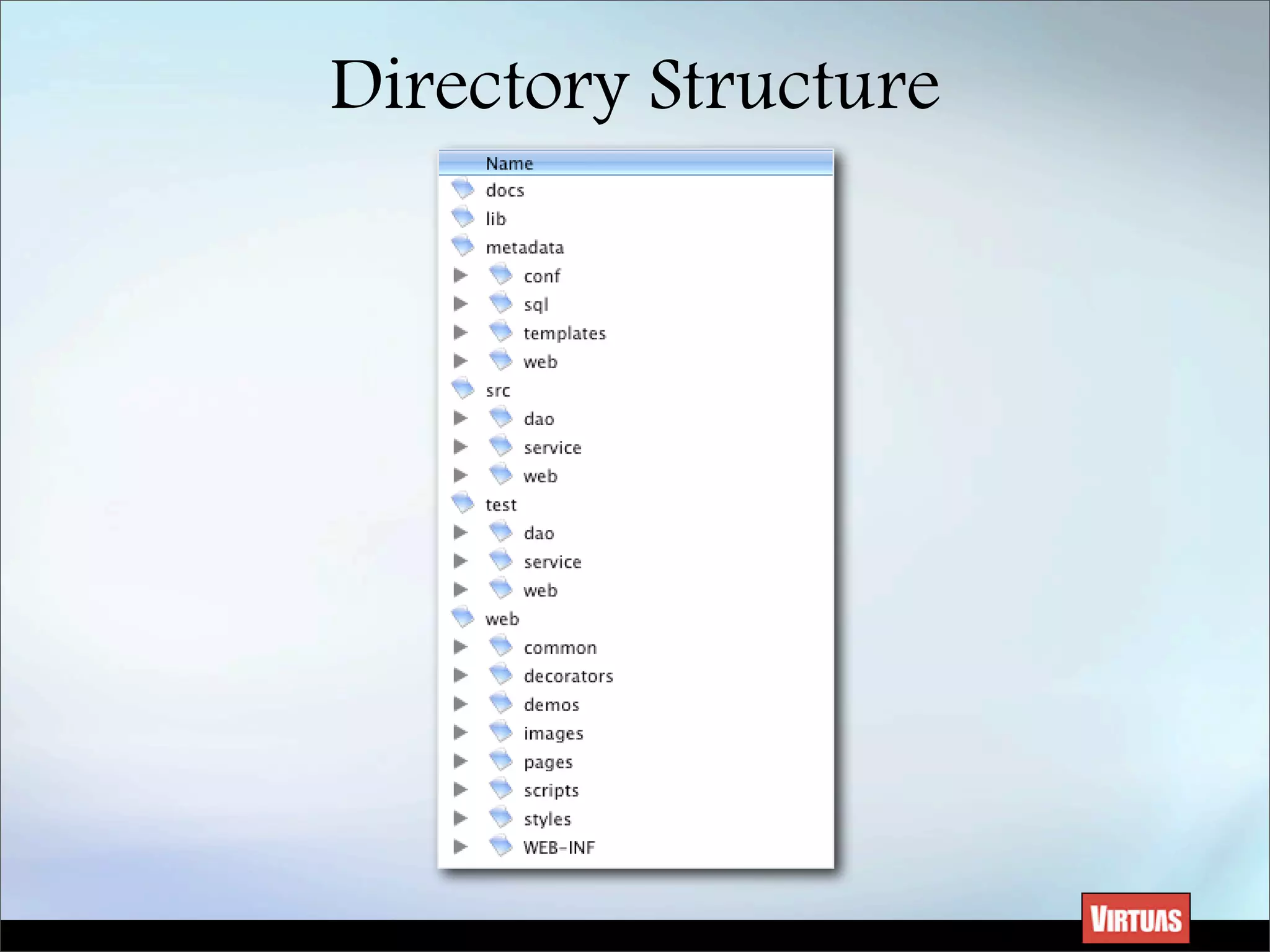Select the top-level web folder label
The height and width of the screenshot is (952, 1270).
(502, 619)
